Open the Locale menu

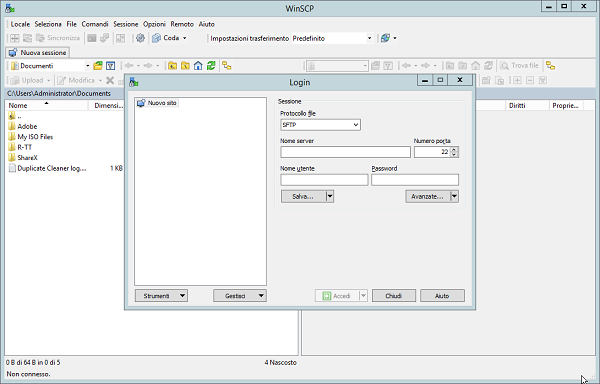[20, 24]
